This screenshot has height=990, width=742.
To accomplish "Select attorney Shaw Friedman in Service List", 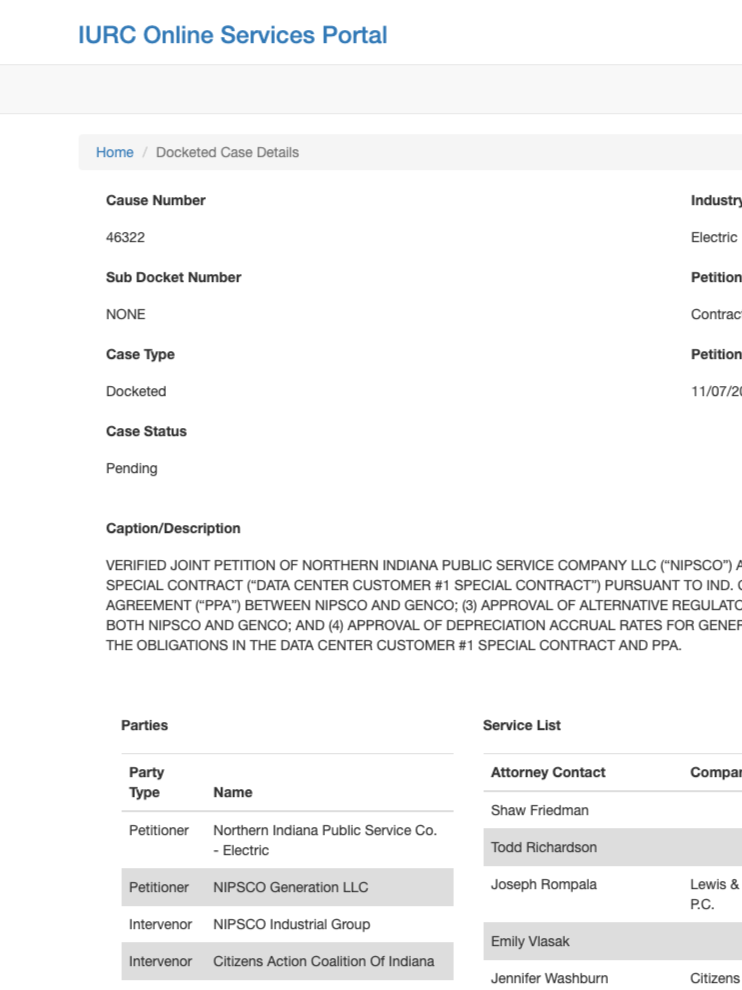I will coord(539,810).
